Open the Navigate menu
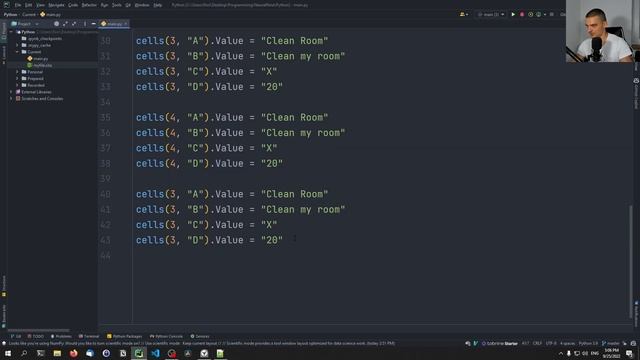 56,5
